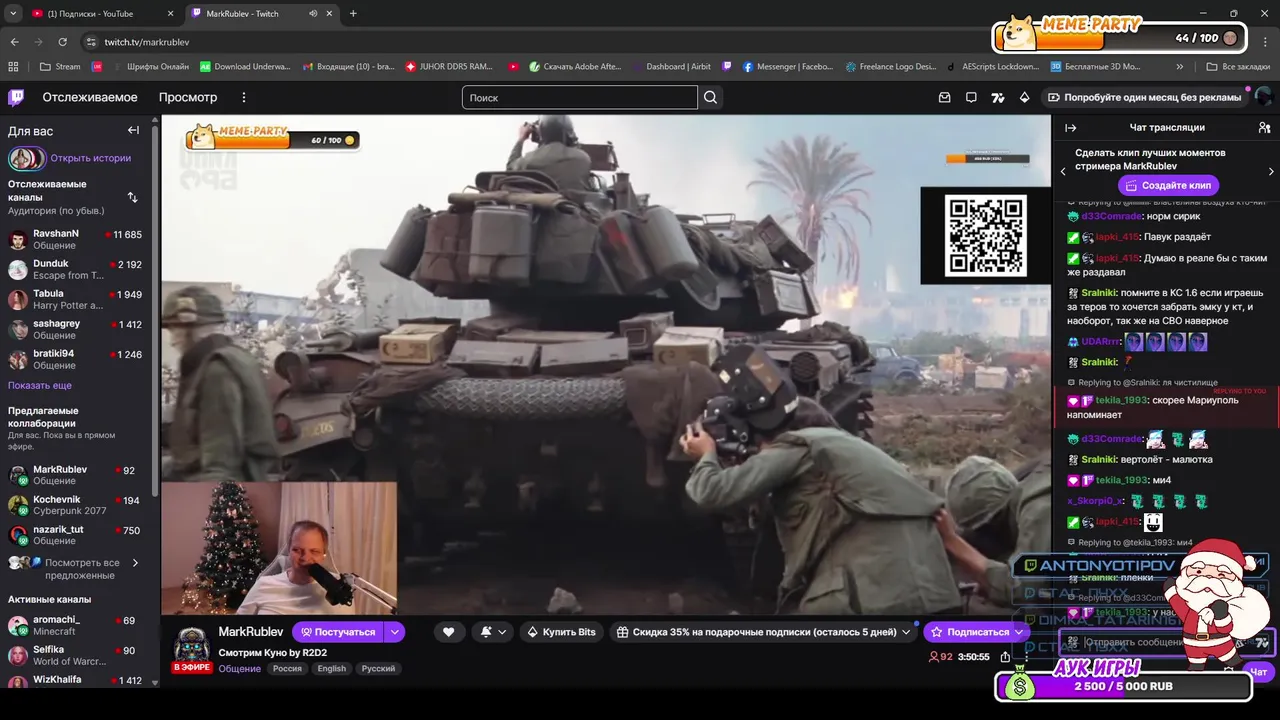Image resolution: width=1280 pixels, height=720 pixels.
Task: Open the Twitch inbox notifications icon
Action: click(x=944, y=97)
